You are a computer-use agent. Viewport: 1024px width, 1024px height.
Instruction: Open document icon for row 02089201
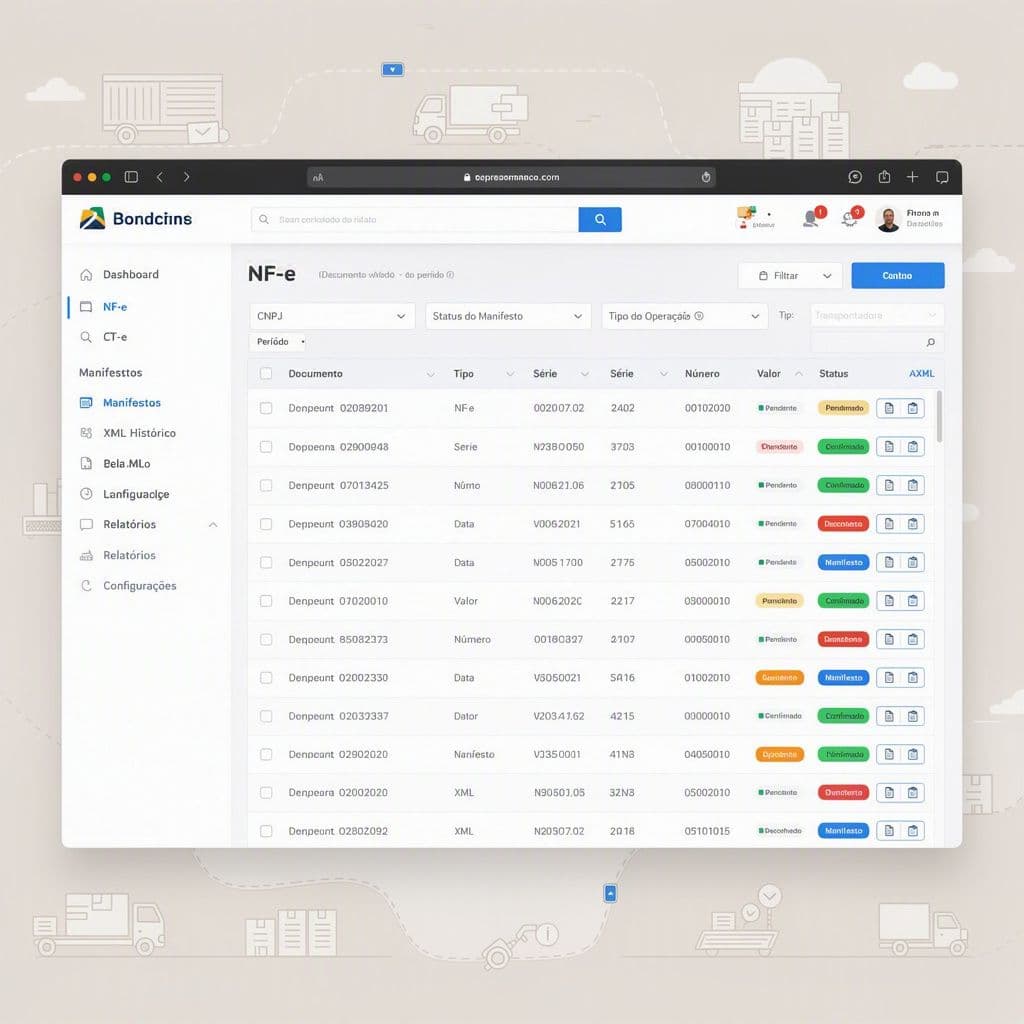coord(889,408)
